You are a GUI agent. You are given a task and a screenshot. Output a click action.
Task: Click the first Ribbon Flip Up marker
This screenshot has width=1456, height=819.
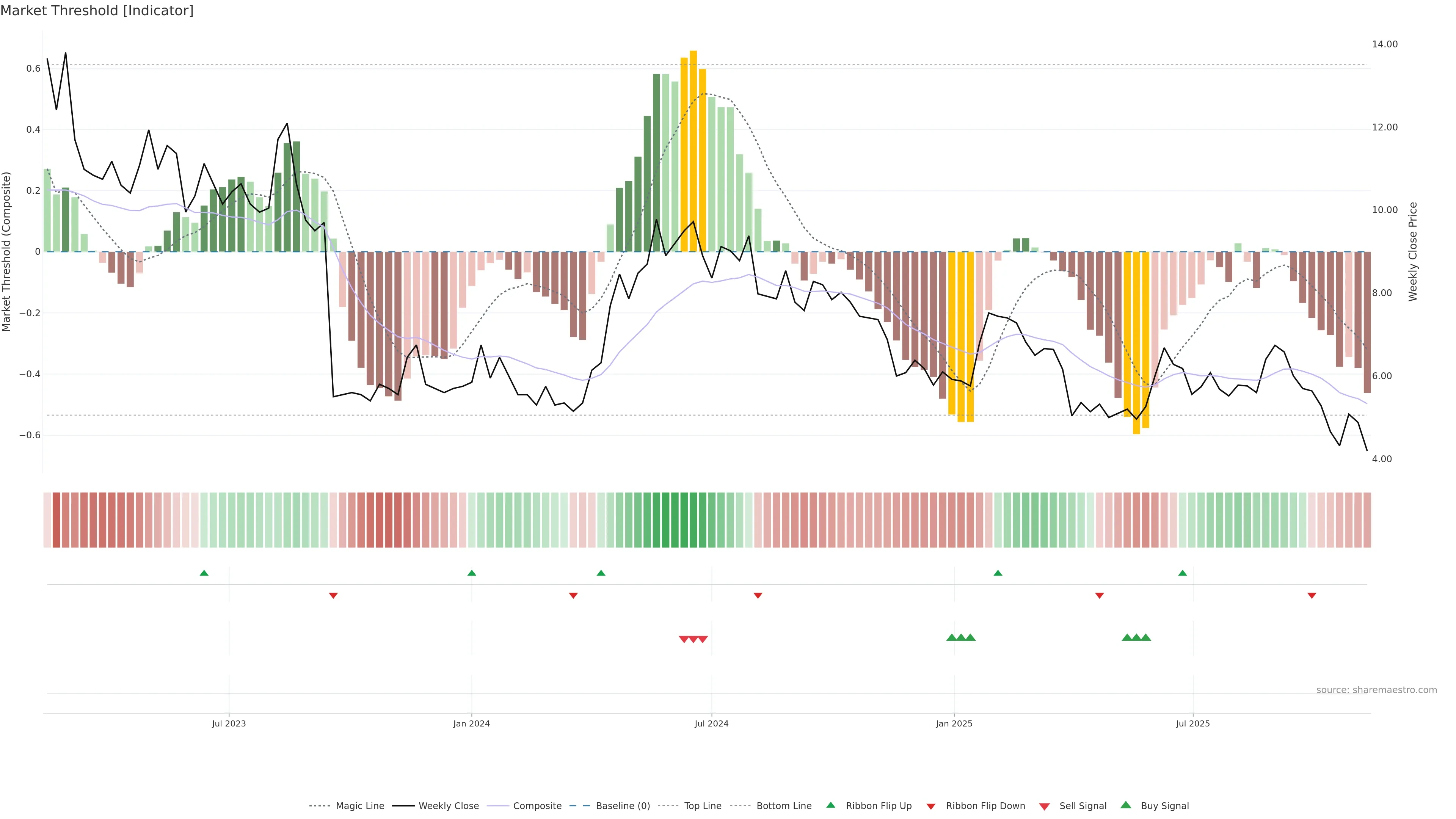pos(204,573)
